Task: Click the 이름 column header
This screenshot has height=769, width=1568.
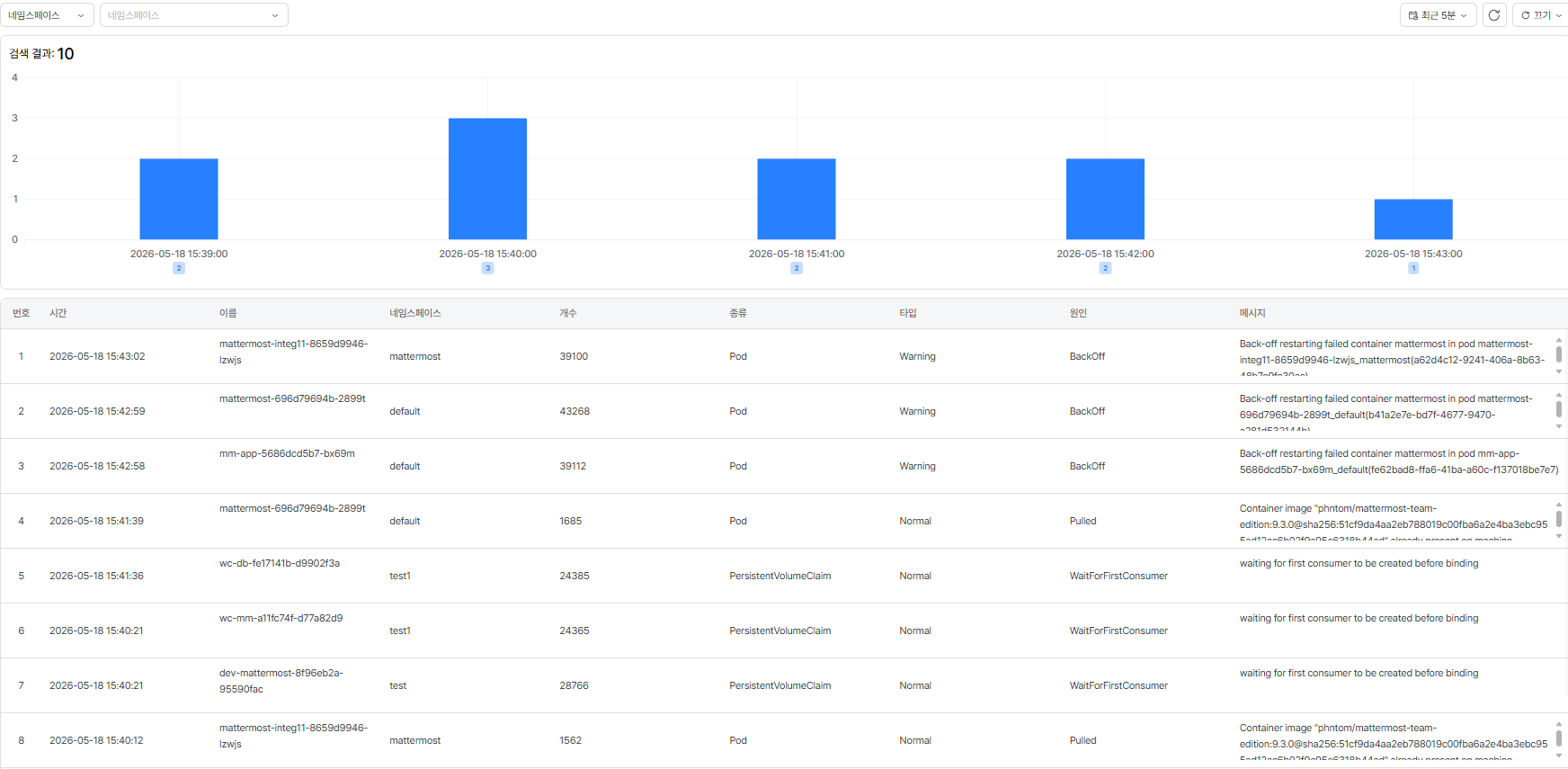Action: (228, 313)
